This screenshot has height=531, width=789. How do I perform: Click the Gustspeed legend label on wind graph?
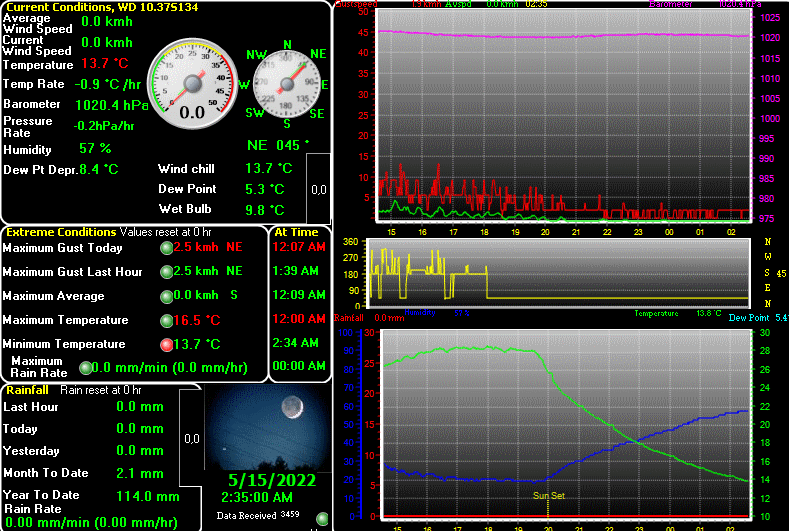356,4
